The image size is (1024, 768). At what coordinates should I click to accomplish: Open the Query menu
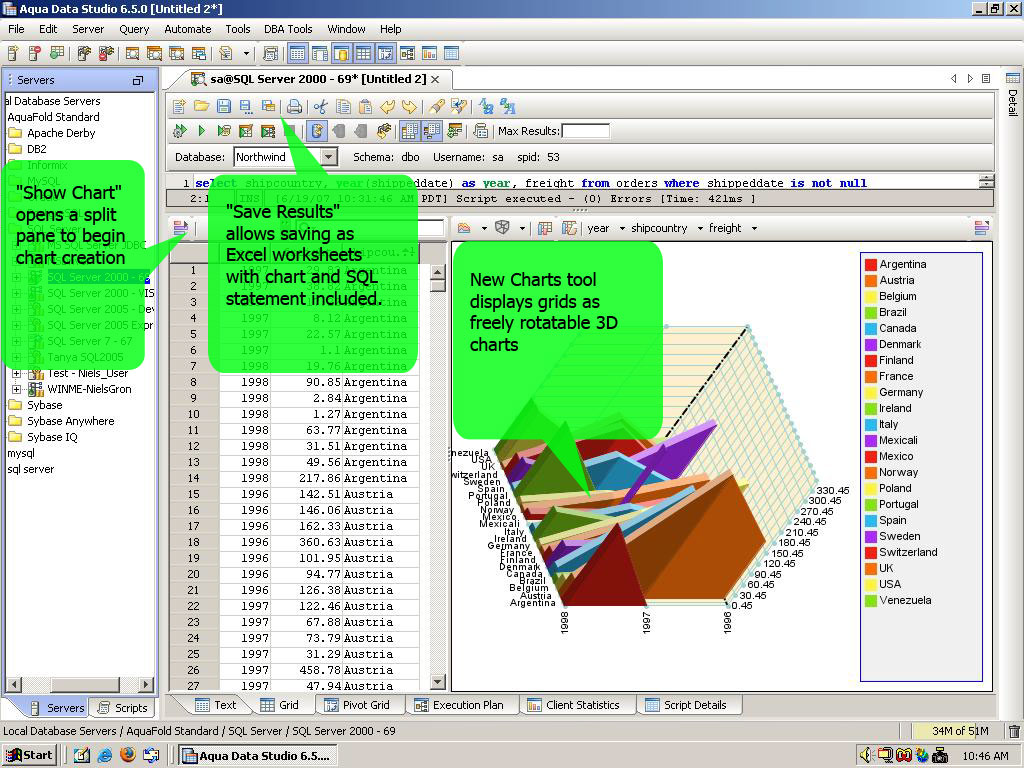(x=134, y=29)
